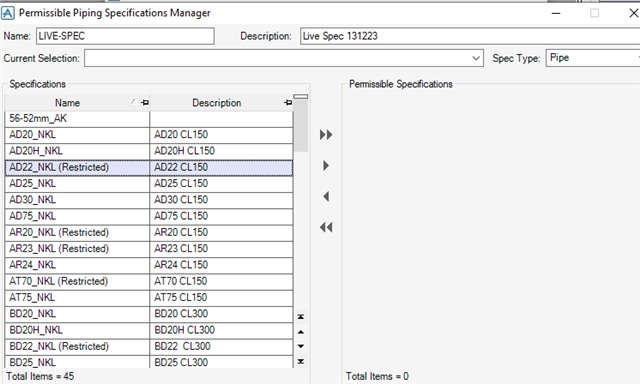This screenshot has width=640, height=384.
Task: Select the AD20_NKL specification row
Action: tap(149, 135)
